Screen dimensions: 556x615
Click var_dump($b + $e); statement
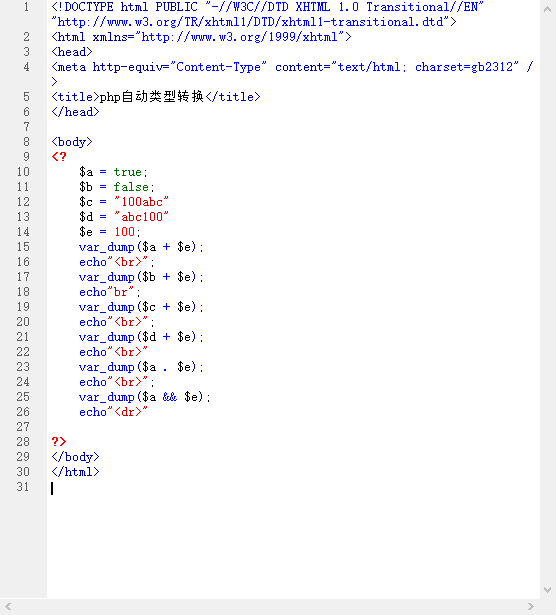tap(141, 277)
